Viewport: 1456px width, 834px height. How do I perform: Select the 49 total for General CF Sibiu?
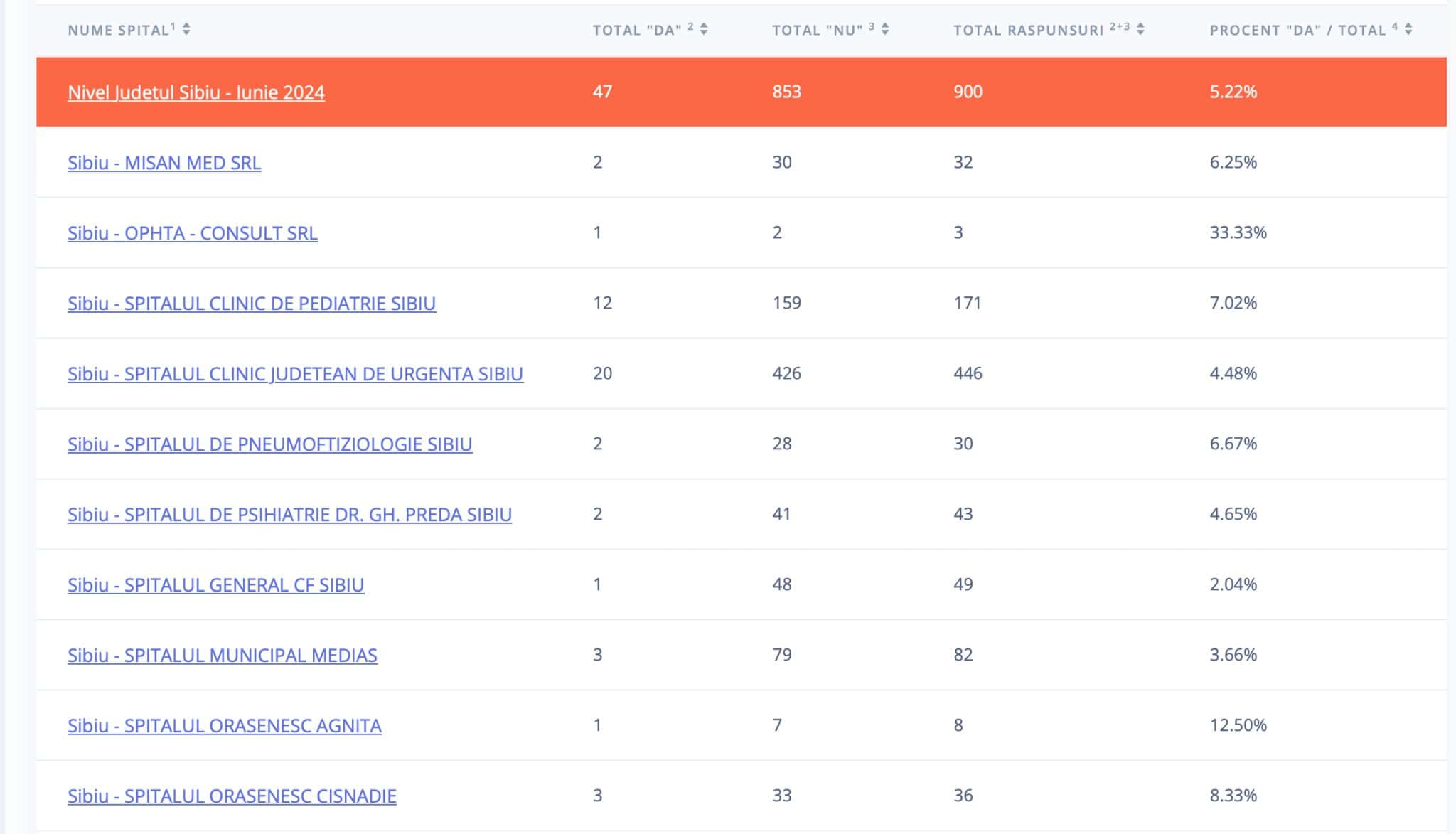click(x=963, y=584)
